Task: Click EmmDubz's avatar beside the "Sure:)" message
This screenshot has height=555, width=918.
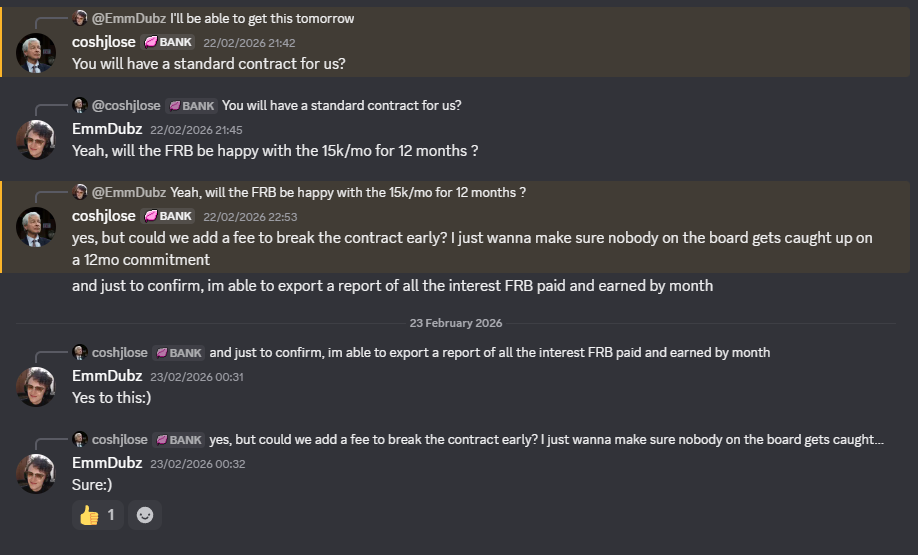Action: coord(36,473)
